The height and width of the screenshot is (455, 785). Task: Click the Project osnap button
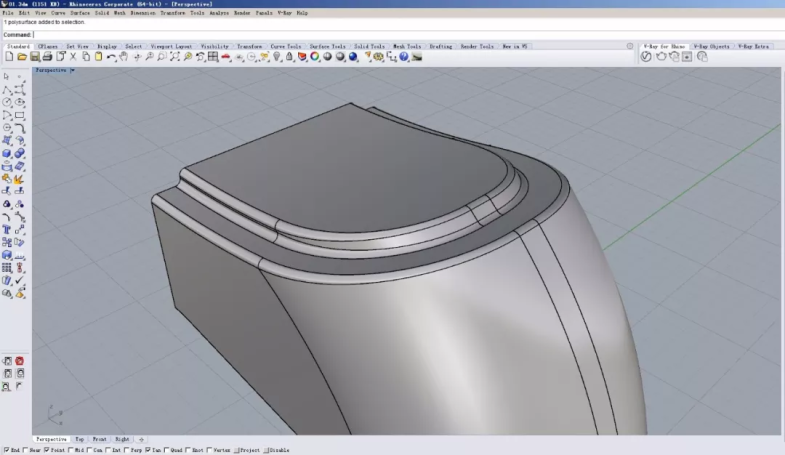click(246, 451)
